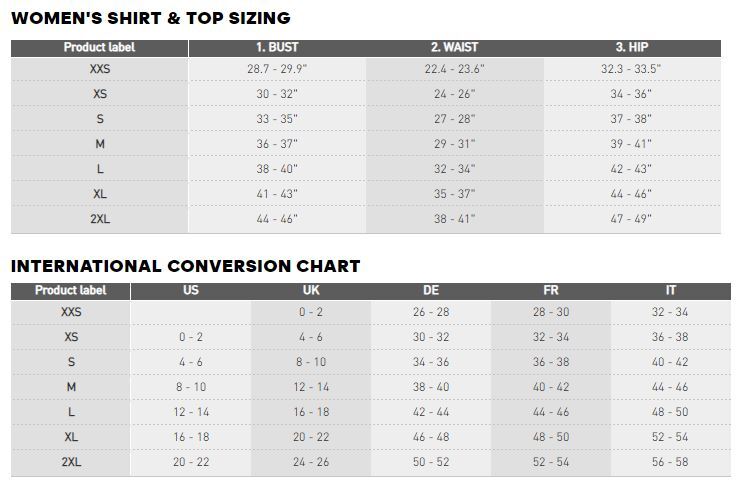
Task: Click the 2. WAIST column header
Action: 455,47
